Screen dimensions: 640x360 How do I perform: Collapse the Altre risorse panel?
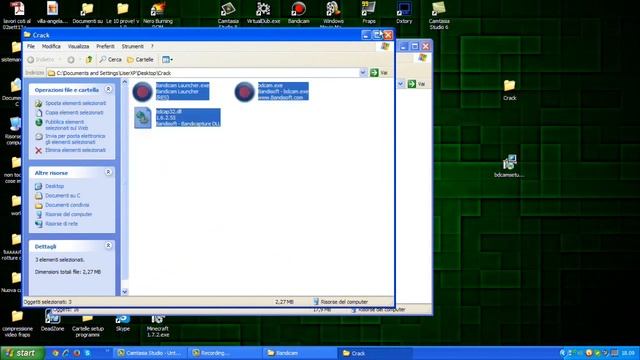click(x=108, y=172)
